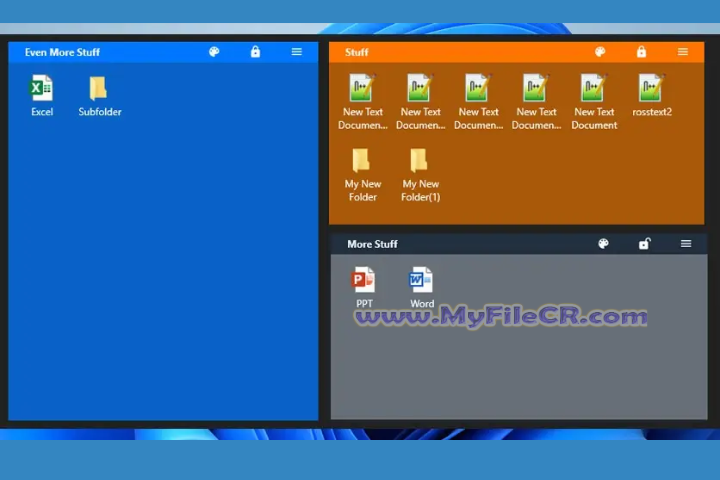Select the My New Folder icon
720x480 pixels.
pyautogui.click(x=361, y=160)
